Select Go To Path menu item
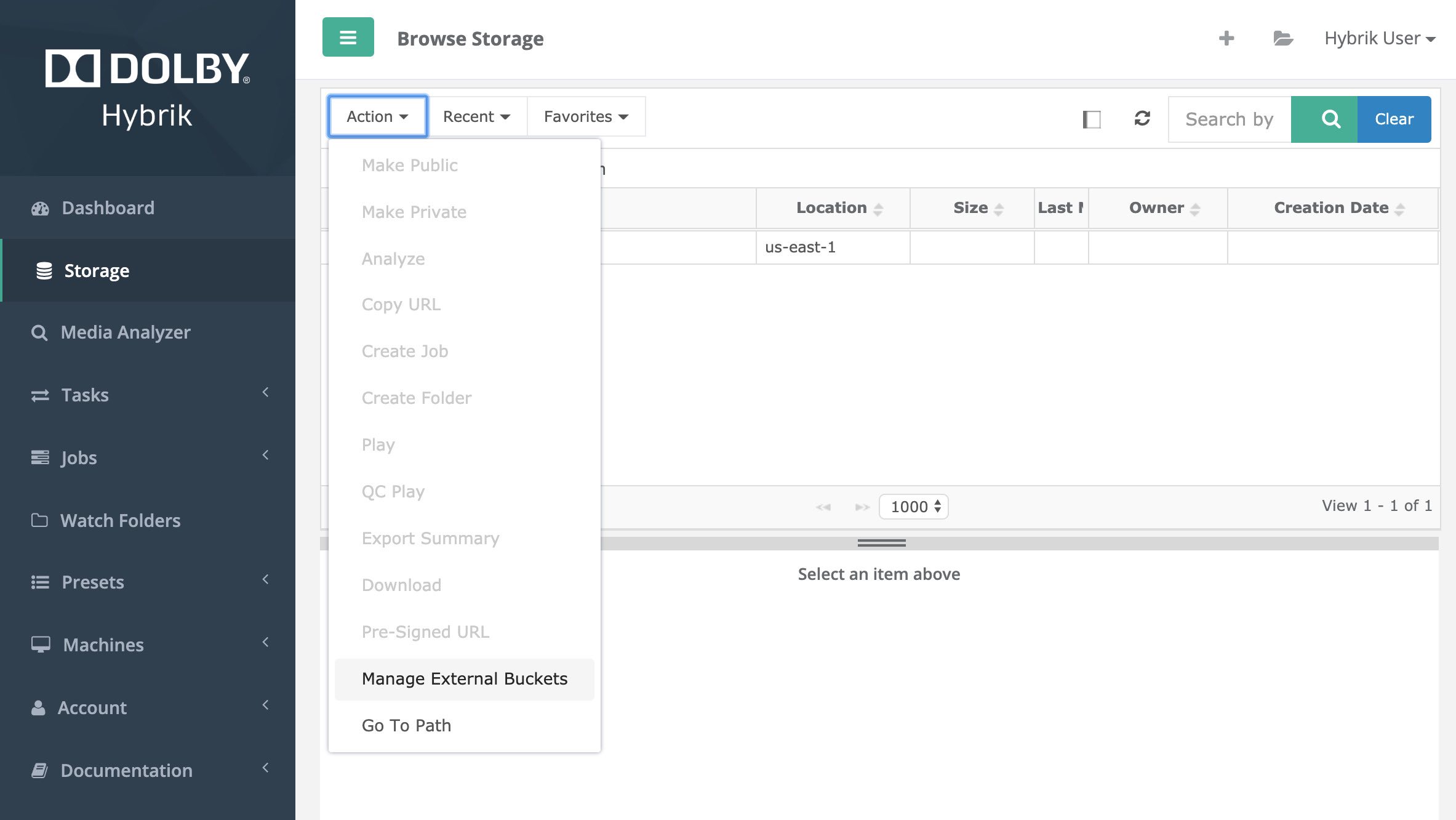This screenshot has width=1456, height=820. pyautogui.click(x=406, y=725)
